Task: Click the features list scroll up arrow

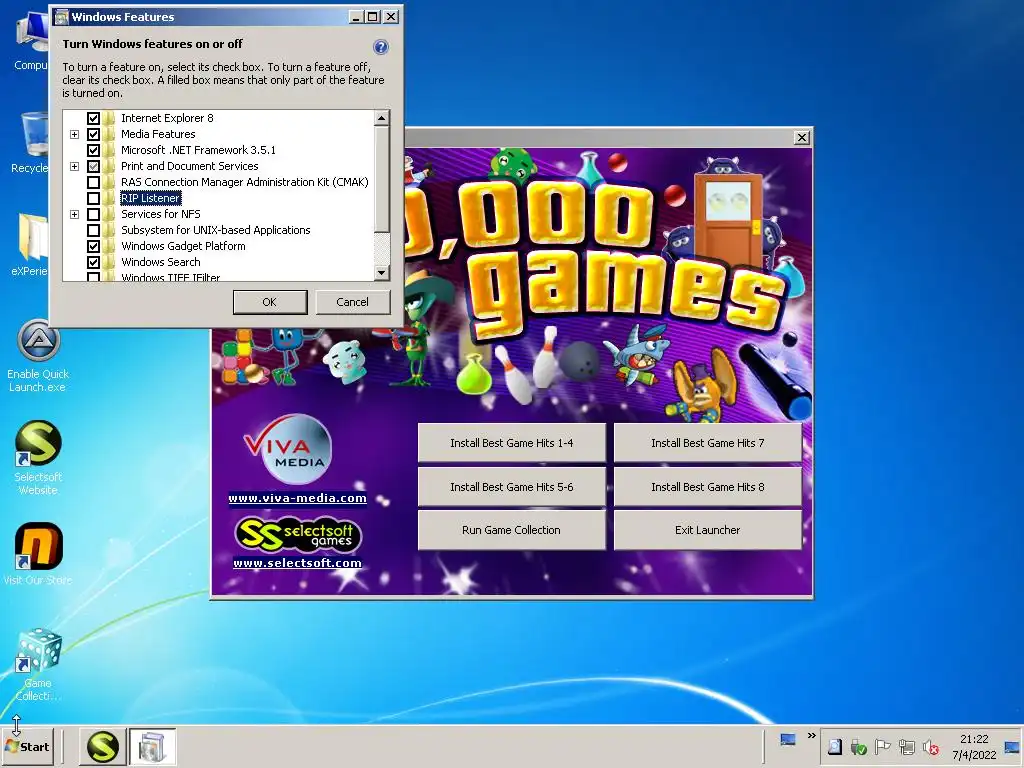Action: pos(382,118)
